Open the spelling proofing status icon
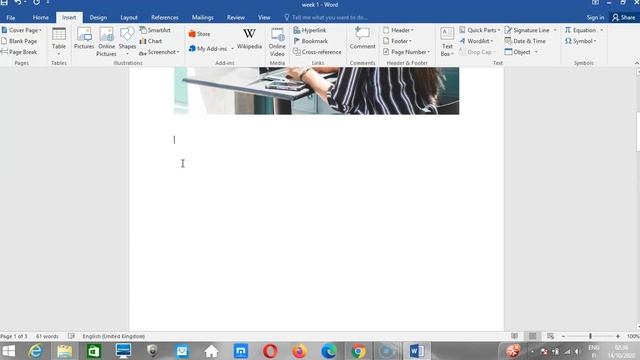Image resolution: width=640 pixels, height=360 pixels. (x=71, y=336)
